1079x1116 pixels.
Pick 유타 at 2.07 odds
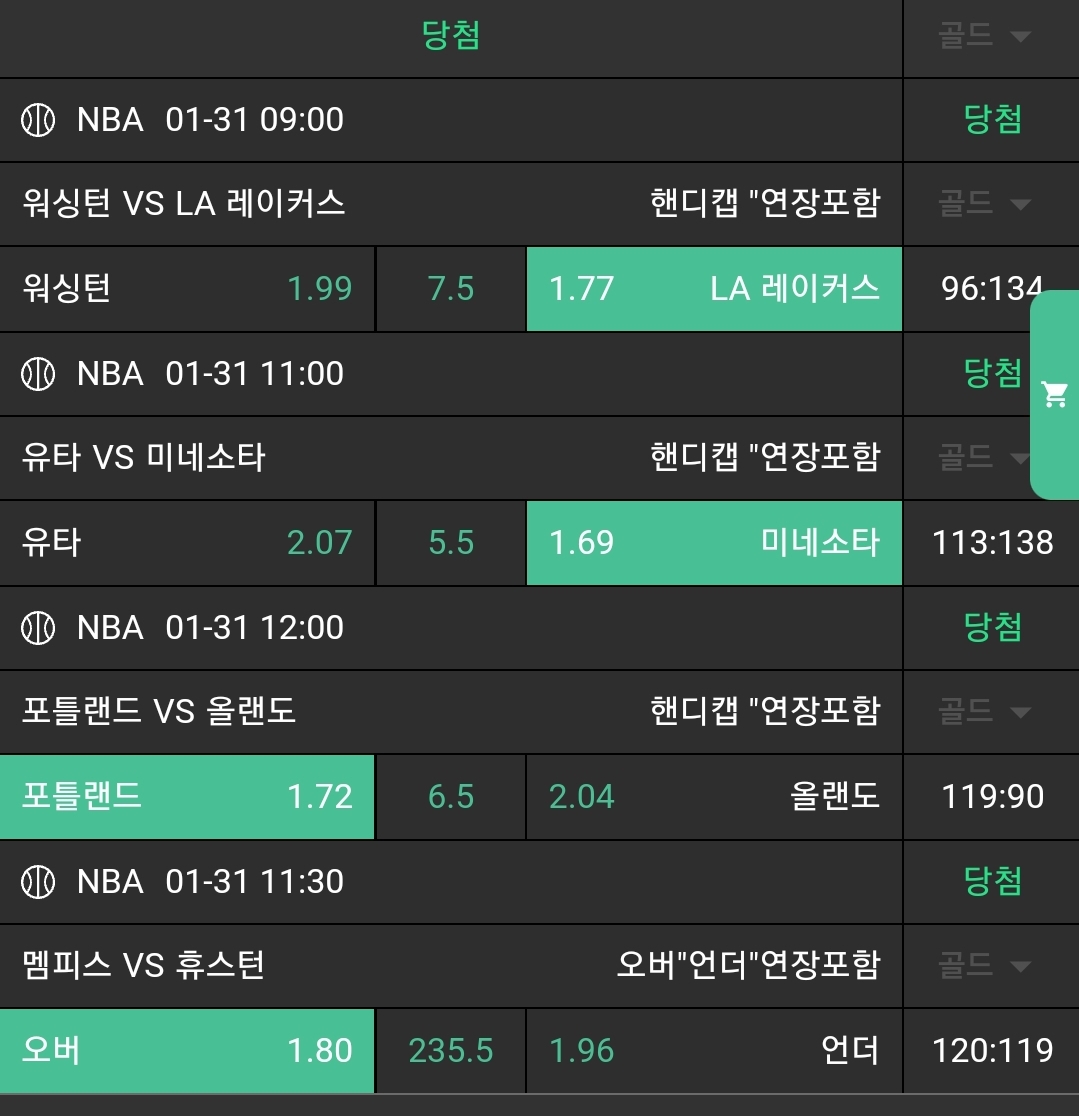pos(187,543)
